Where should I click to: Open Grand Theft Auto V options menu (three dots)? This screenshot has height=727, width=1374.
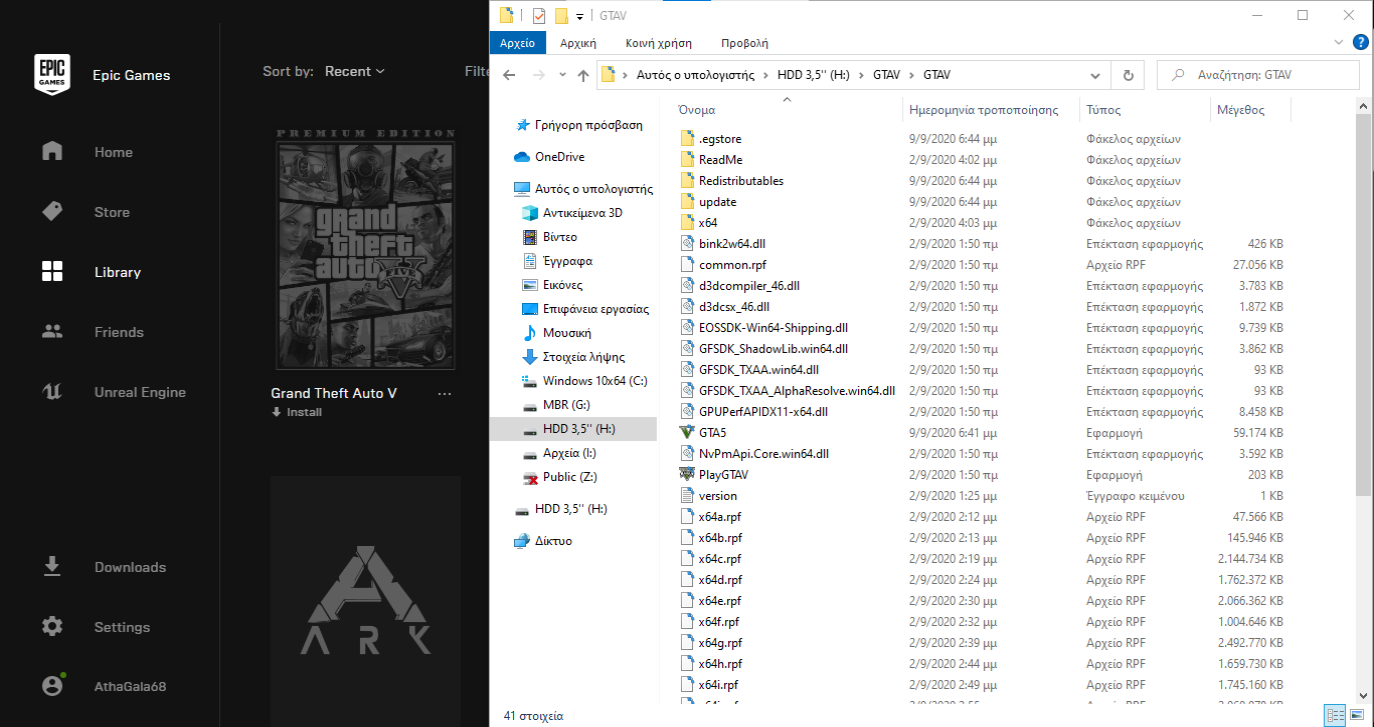point(444,393)
